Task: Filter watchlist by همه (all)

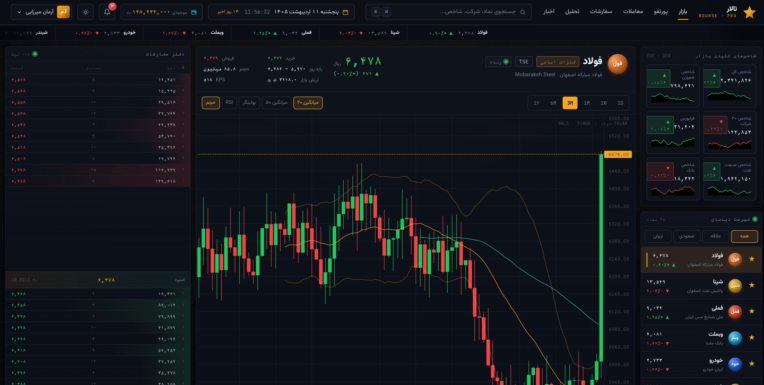Action: [x=744, y=236]
